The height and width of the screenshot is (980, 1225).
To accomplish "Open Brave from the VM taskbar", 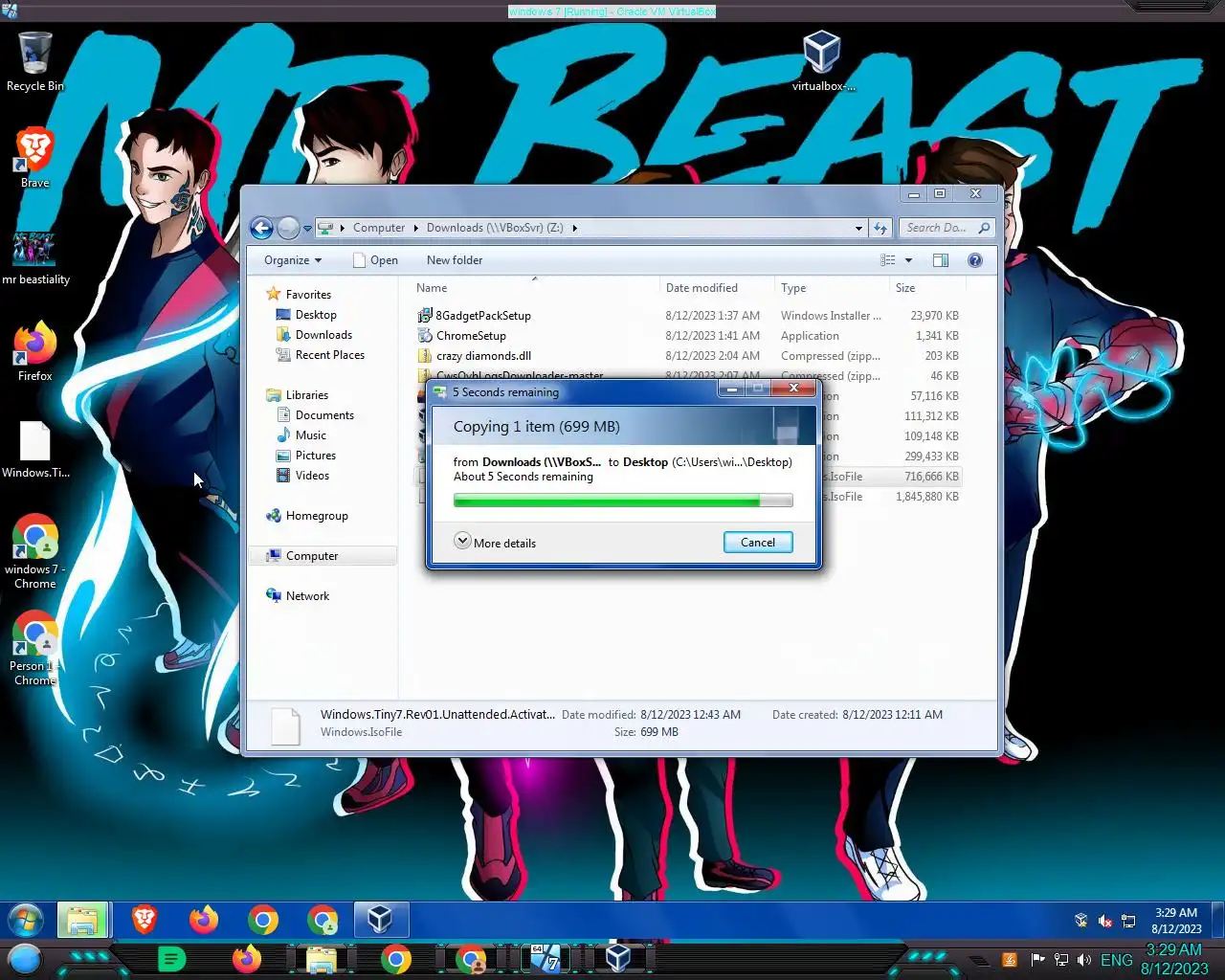I will click(x=145, y=921).
